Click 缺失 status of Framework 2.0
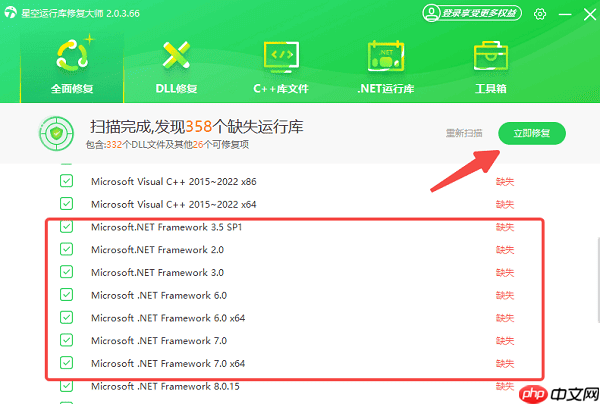 point(505,250)
